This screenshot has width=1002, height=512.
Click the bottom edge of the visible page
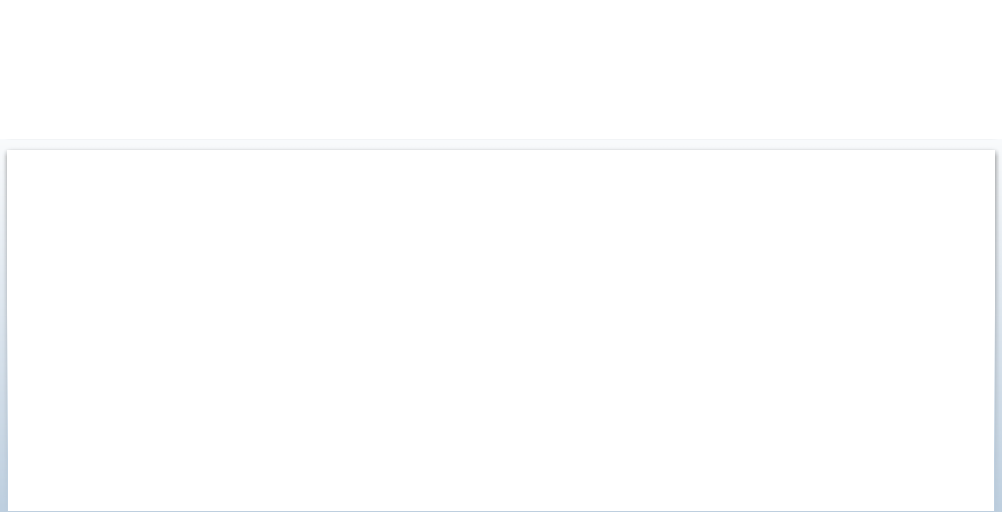click(501, 510)
